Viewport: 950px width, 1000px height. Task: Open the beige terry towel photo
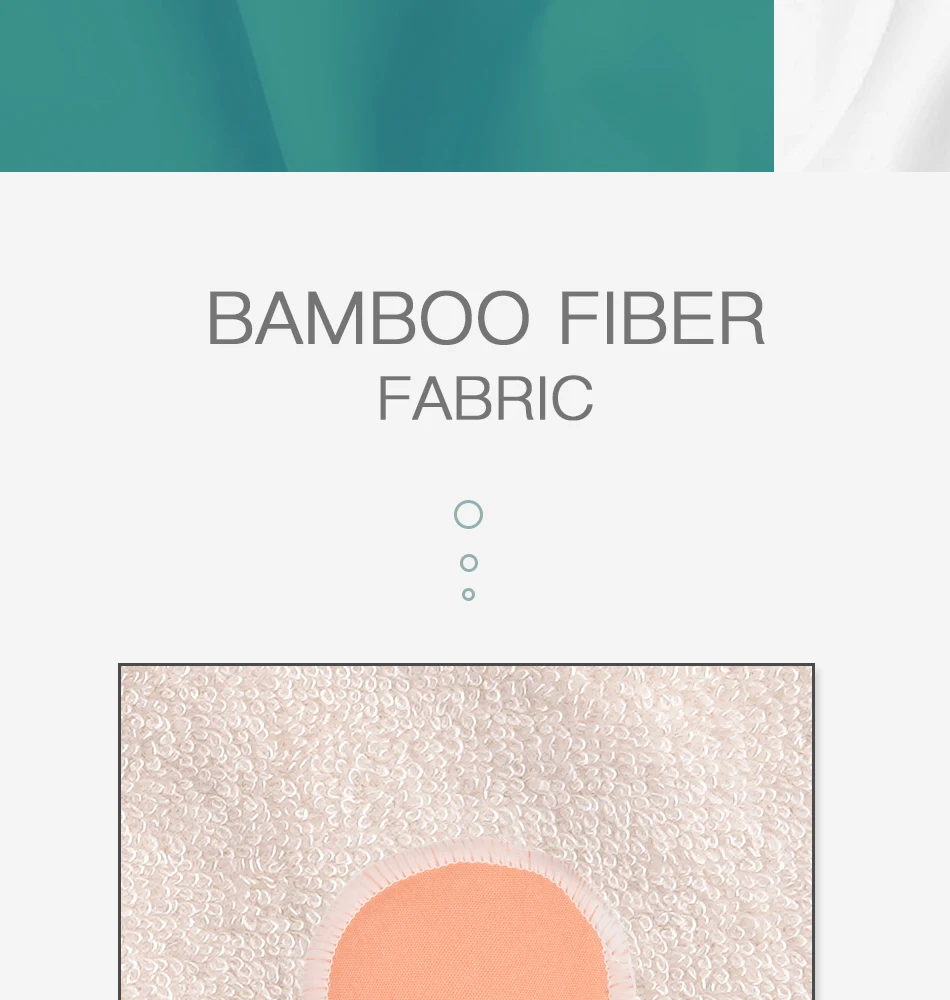point(466,832)
